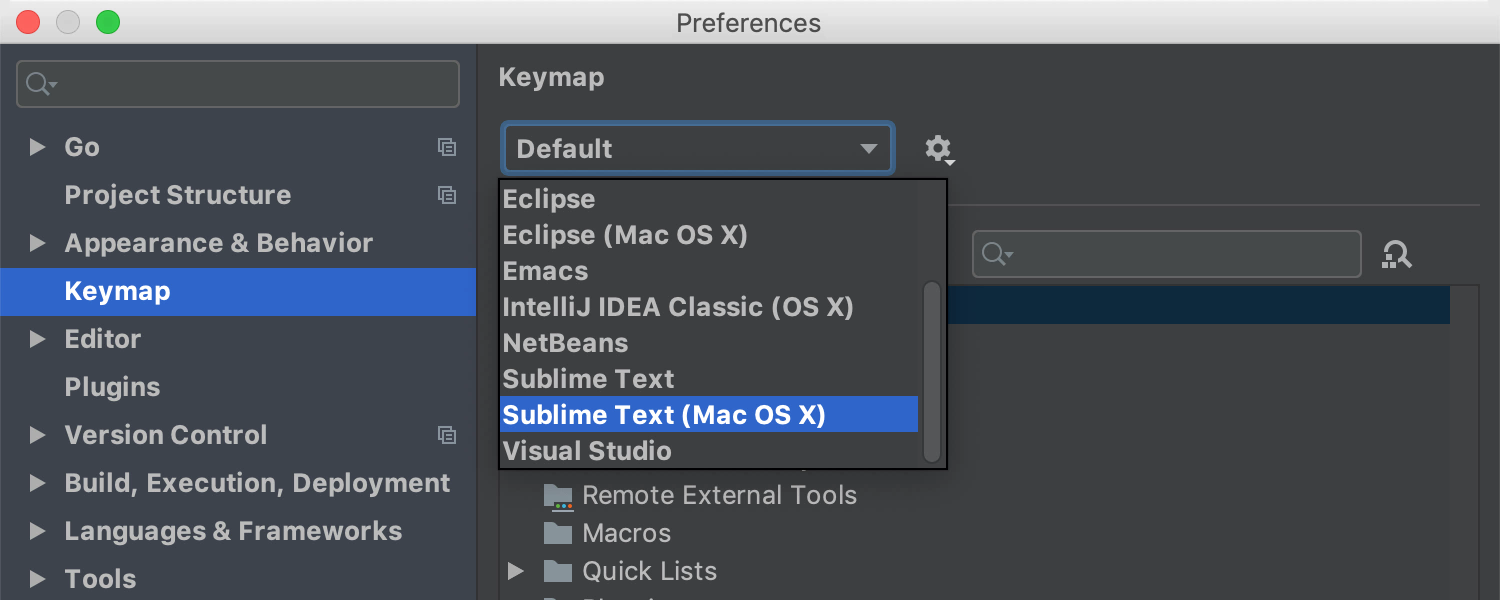The height and width of the screenshot is (600, 1500).
Task: Select IntelliJ IDEA Classic (OS X) keymap
Action: tap(678, 307)
